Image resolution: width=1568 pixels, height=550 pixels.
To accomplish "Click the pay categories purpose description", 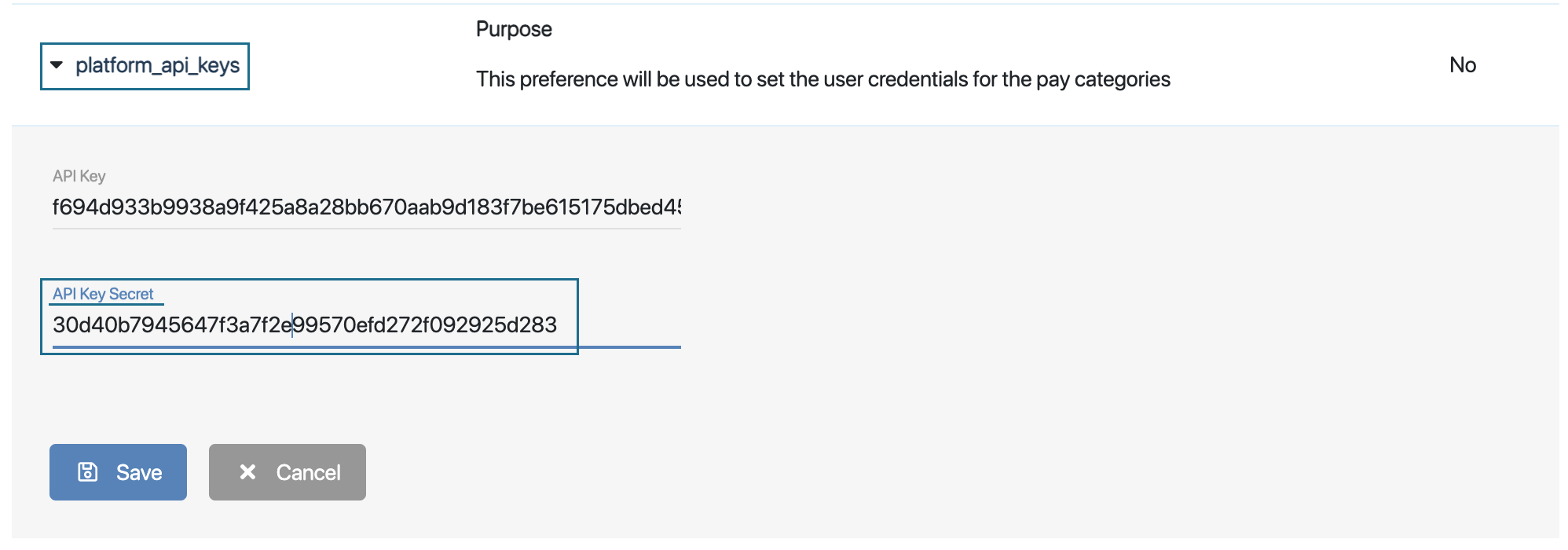I will 822,79.
